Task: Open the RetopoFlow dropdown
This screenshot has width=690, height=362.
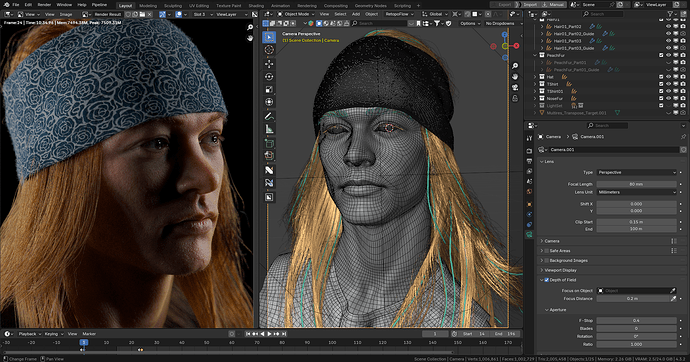Action: [x=400, y=14]
